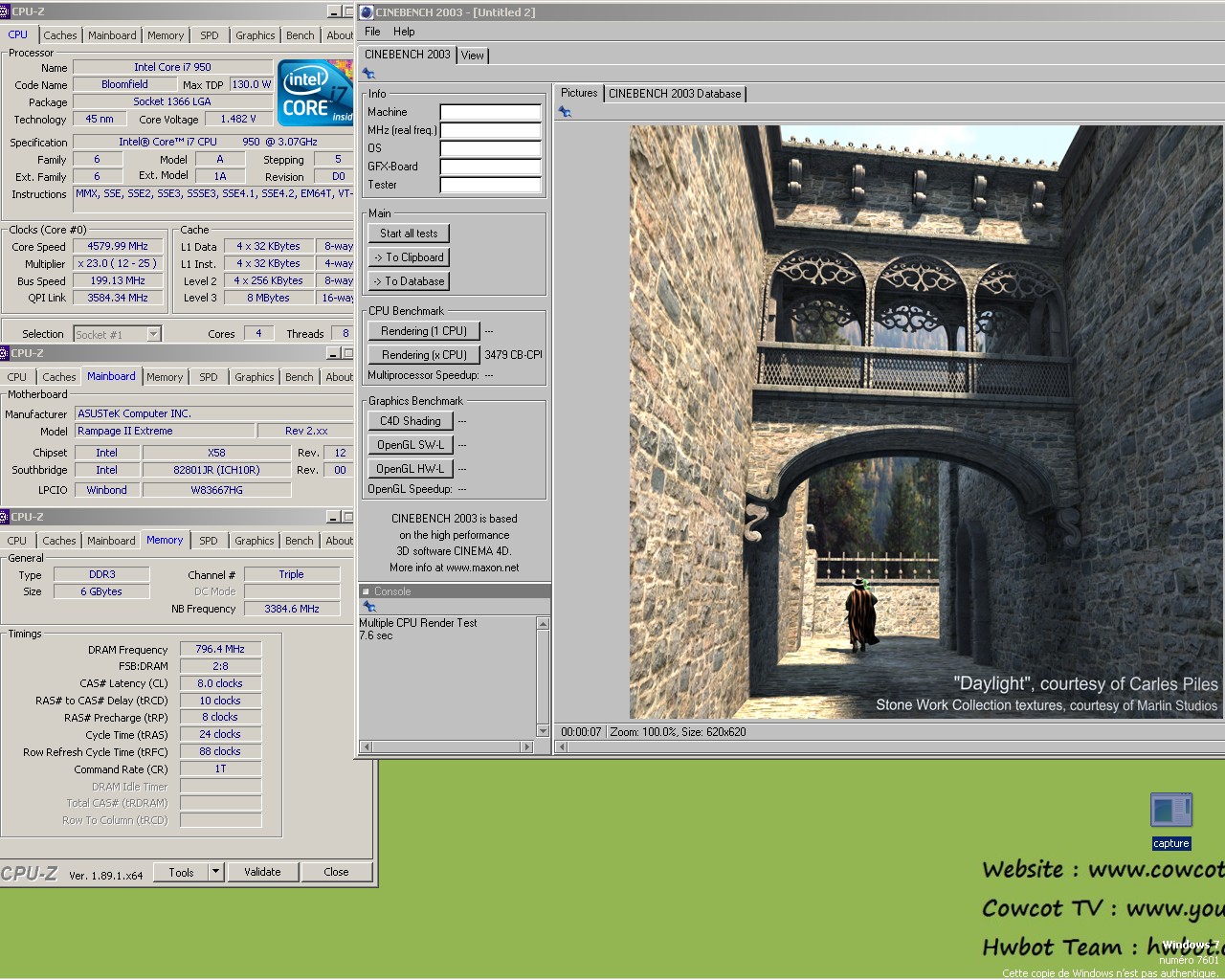Click the Tools button in CPU-Z
This screenshot has height=980, width=1225.
[181, 872]
